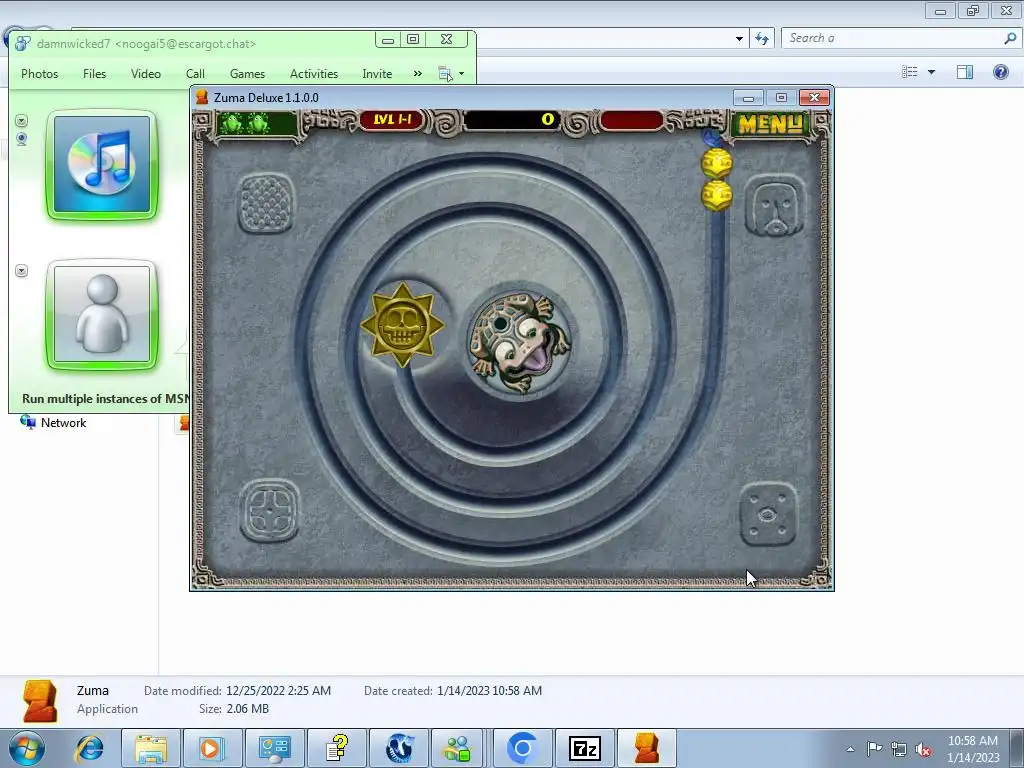Open the Photos menu in the MSN chat
Viewport: 1024px width, 768px height.
pyautogui.click(x=39, y=74)
